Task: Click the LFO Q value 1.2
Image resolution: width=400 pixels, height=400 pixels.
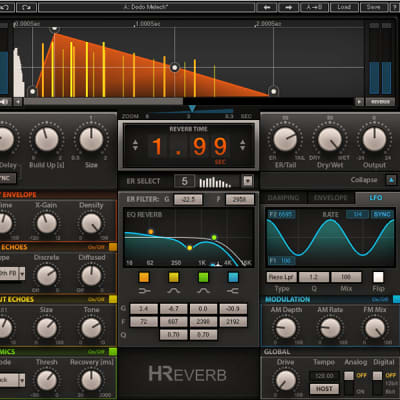Action: (x=314, y=277)
